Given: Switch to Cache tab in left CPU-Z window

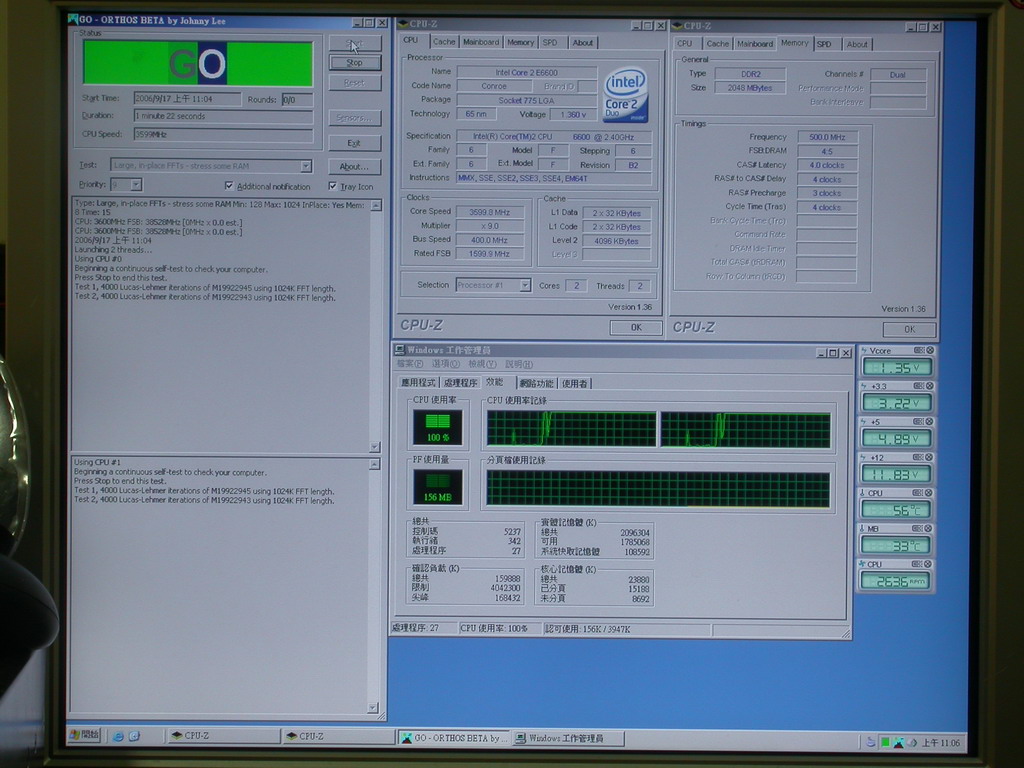Looking at the screenshot, I should tap(444, 42).
